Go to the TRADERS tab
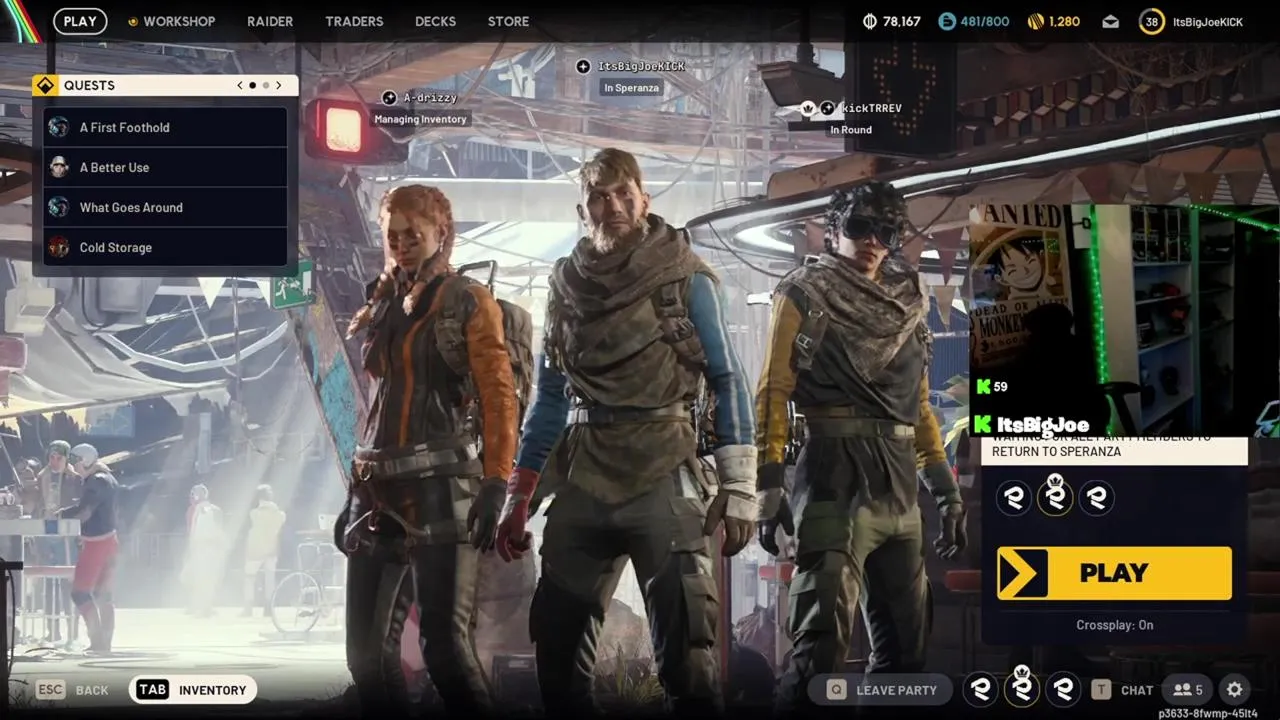 pyautogui.click(x=354, y=21)
